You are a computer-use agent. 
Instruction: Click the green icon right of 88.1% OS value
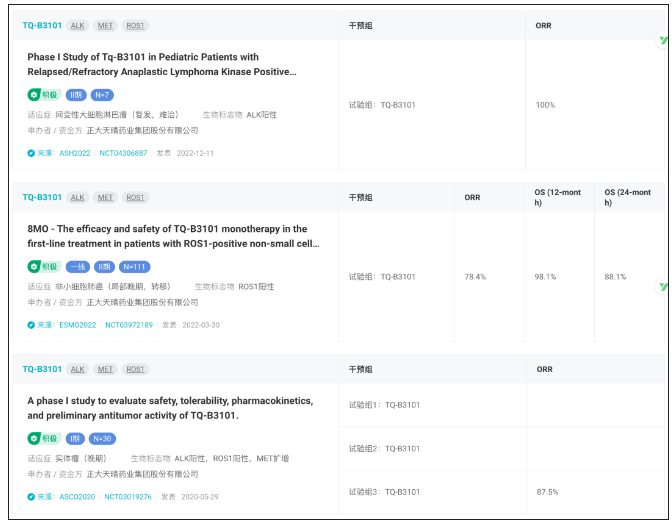point(663,287)
